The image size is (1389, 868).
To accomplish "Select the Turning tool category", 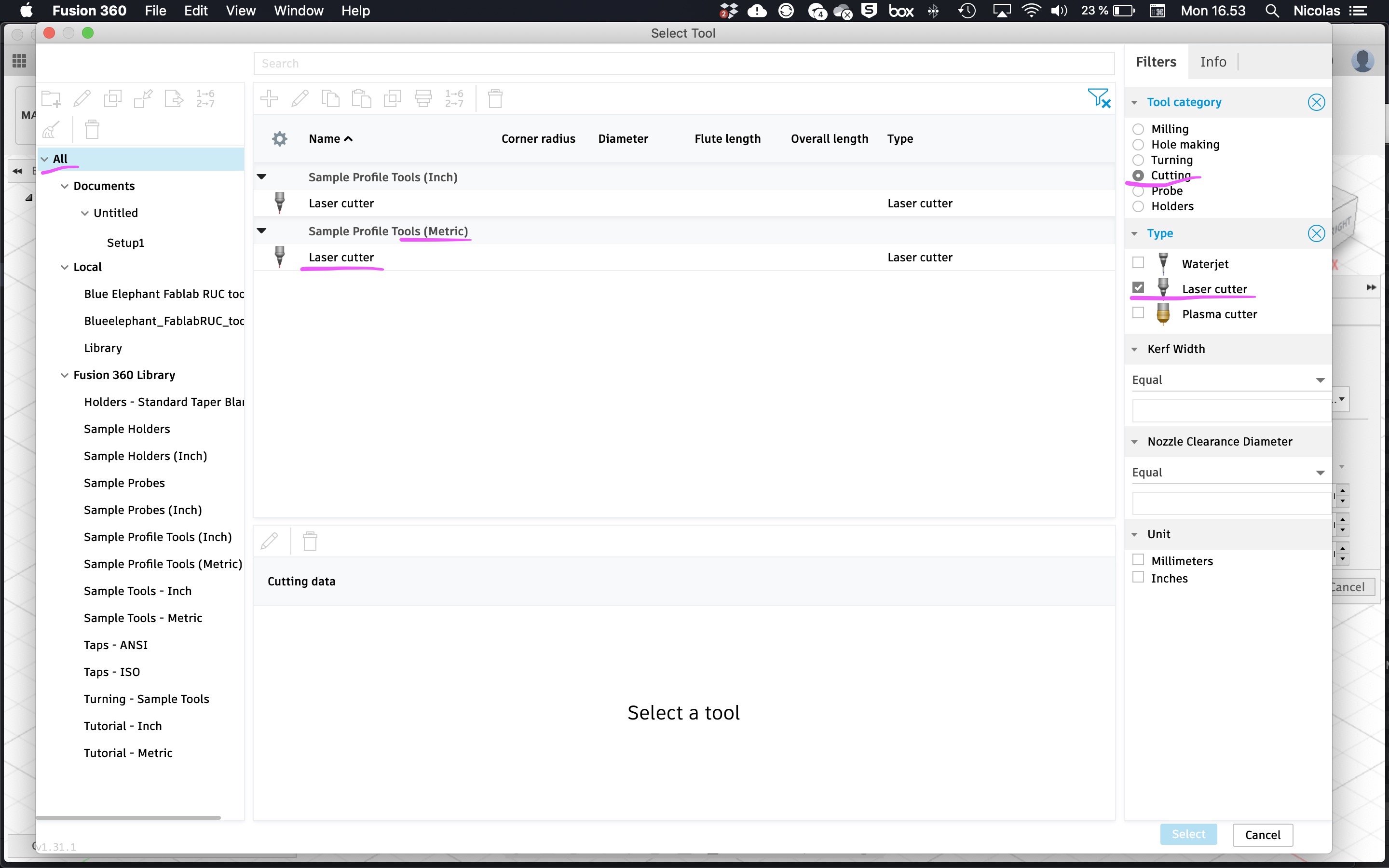I will coord(1138,160).
